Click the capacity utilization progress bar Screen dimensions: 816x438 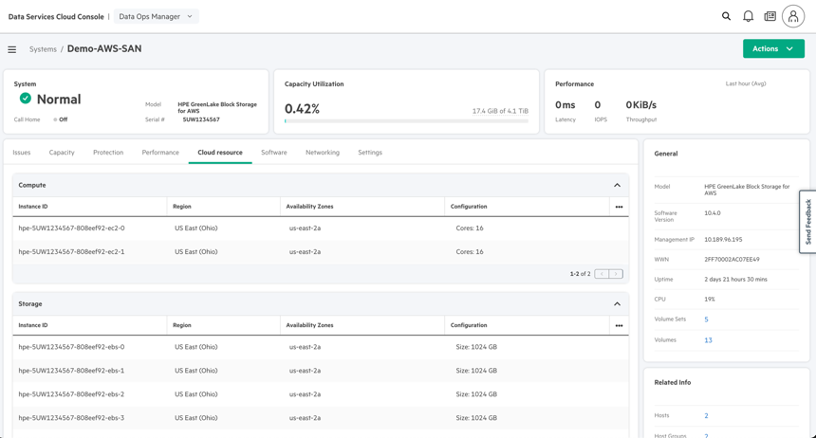click(x=406, y=121)
